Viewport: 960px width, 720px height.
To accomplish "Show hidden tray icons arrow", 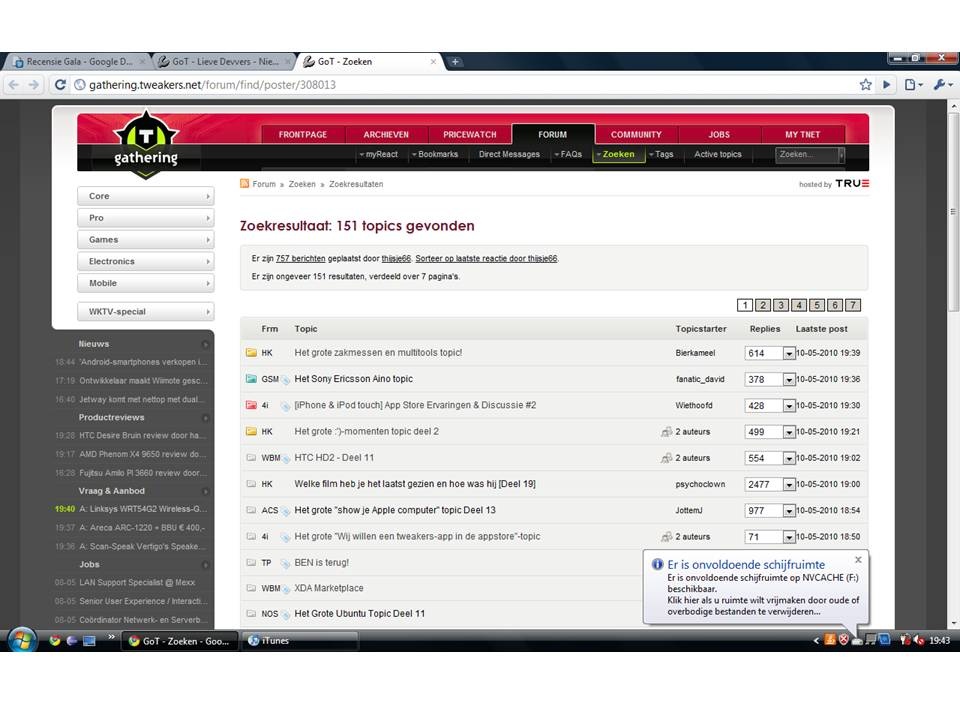I will coord(816,640).
